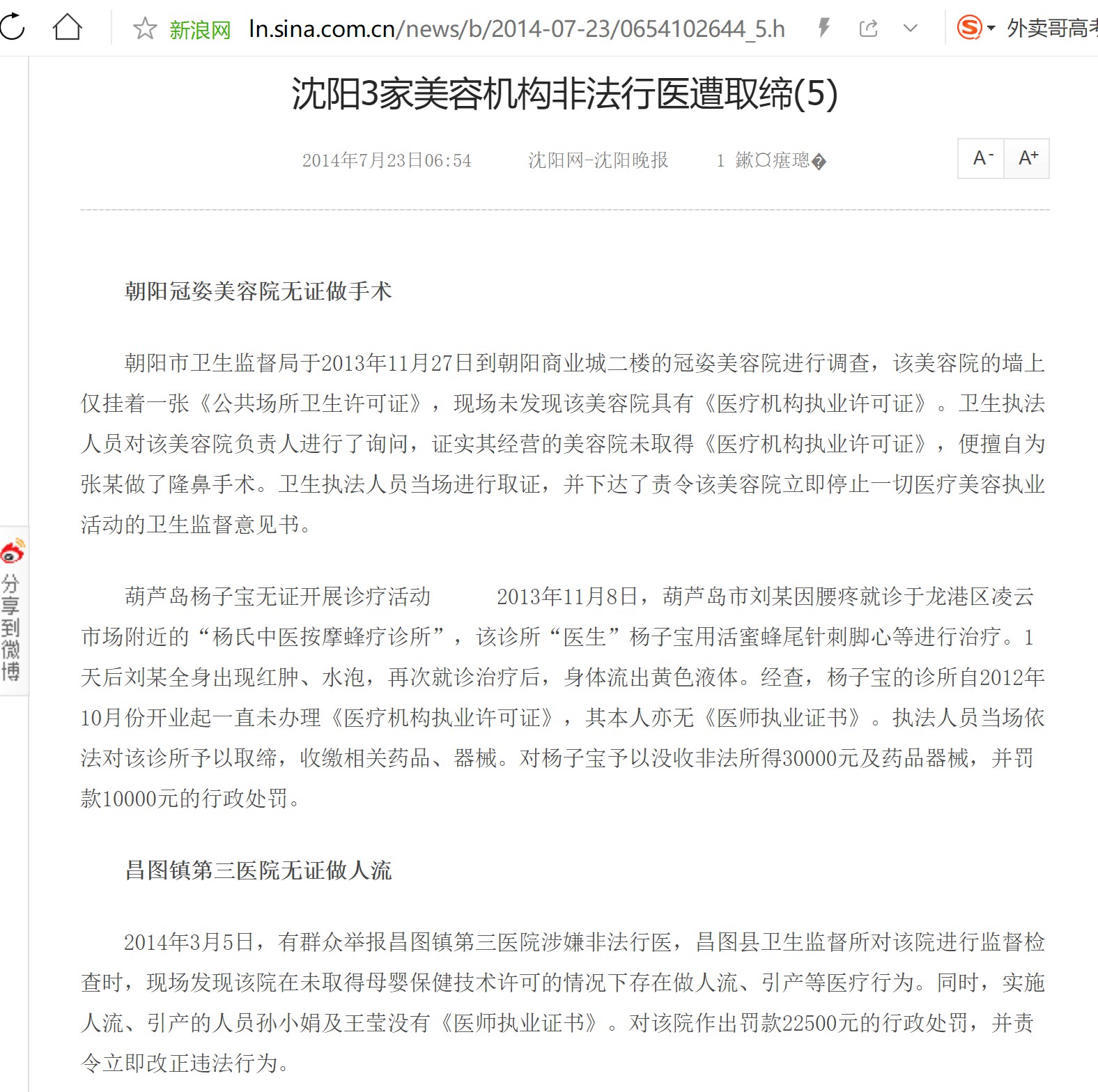The width and height of the screenshot is (1098, 1092).
Task: Click the lightning speed mode icon
Action: point(824,28)
